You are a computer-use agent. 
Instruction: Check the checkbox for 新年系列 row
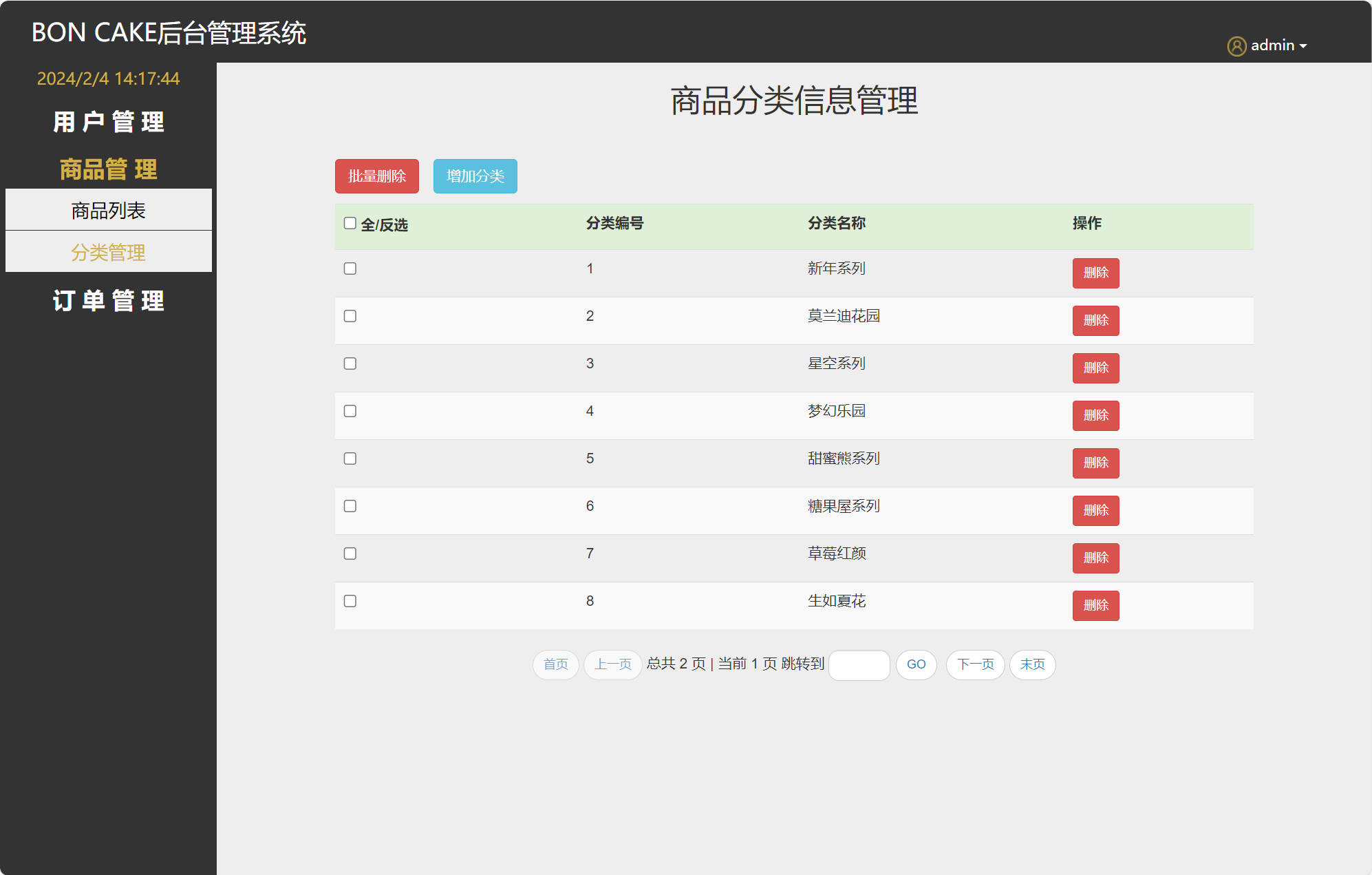click(350, 268)
